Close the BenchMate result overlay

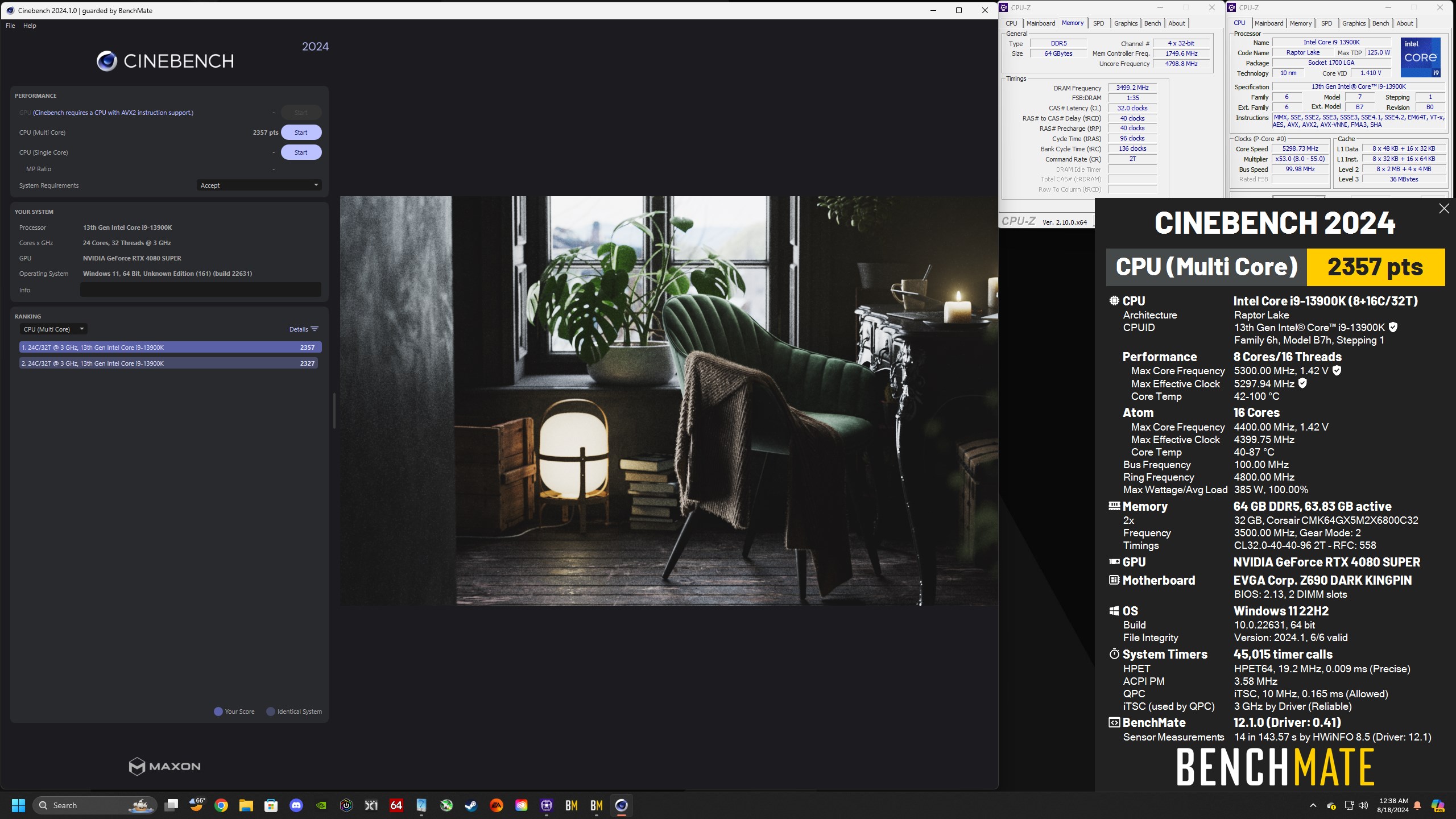click(1443, 209)
